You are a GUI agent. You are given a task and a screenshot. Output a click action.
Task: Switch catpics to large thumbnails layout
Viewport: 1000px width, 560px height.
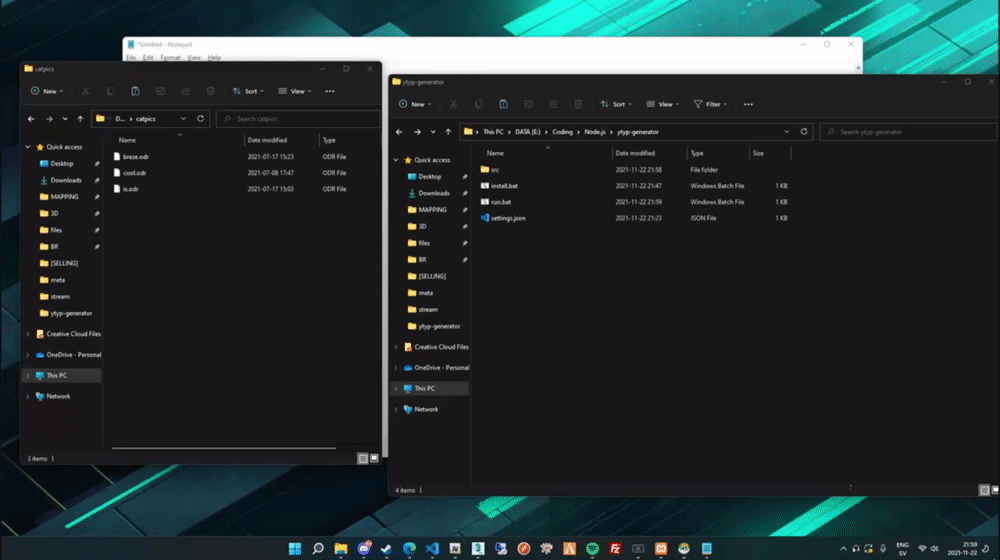pyautogui.click(x=374, y=458)
